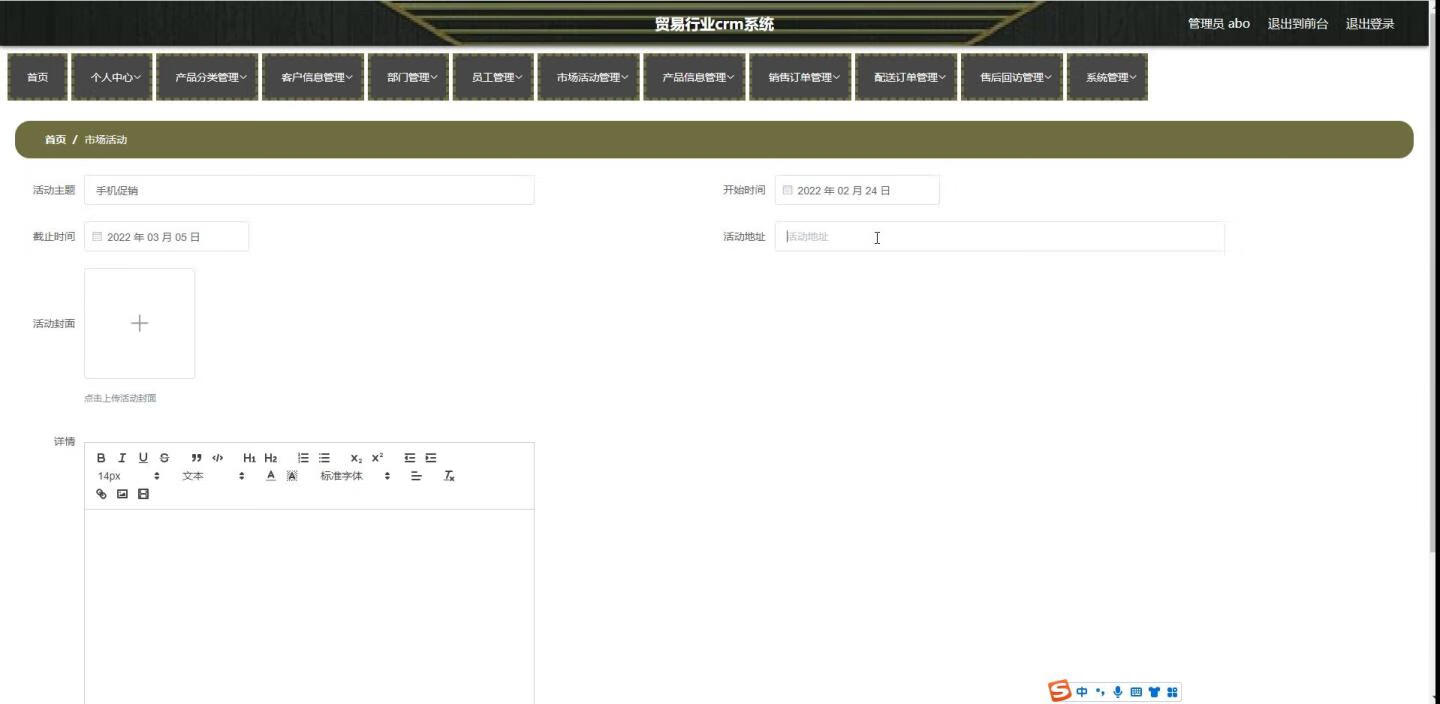Clear formatting with the Tx icon
This screenshot has width=1440, height=704.
449,476
